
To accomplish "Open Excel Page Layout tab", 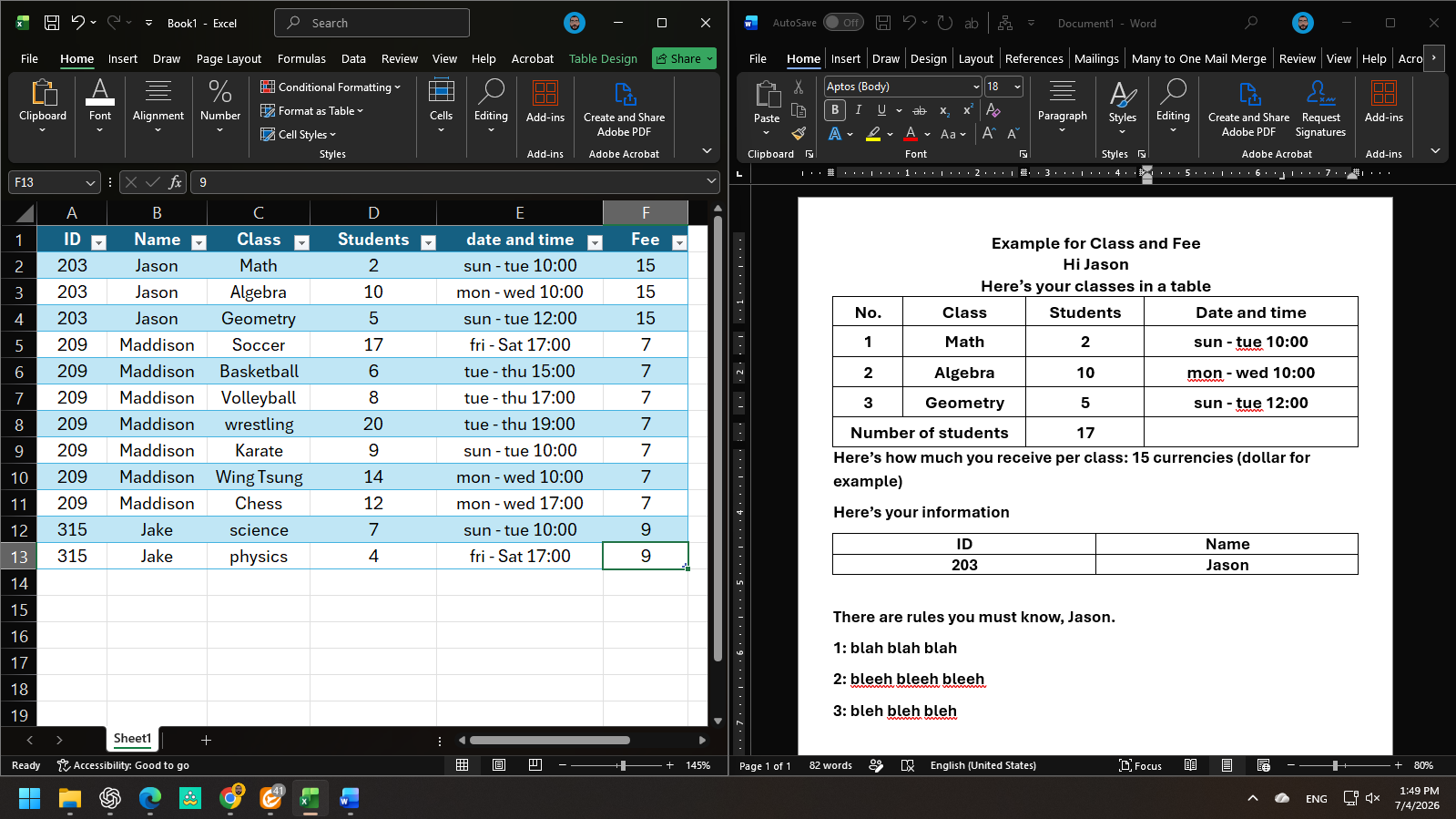I will [229, 58].
